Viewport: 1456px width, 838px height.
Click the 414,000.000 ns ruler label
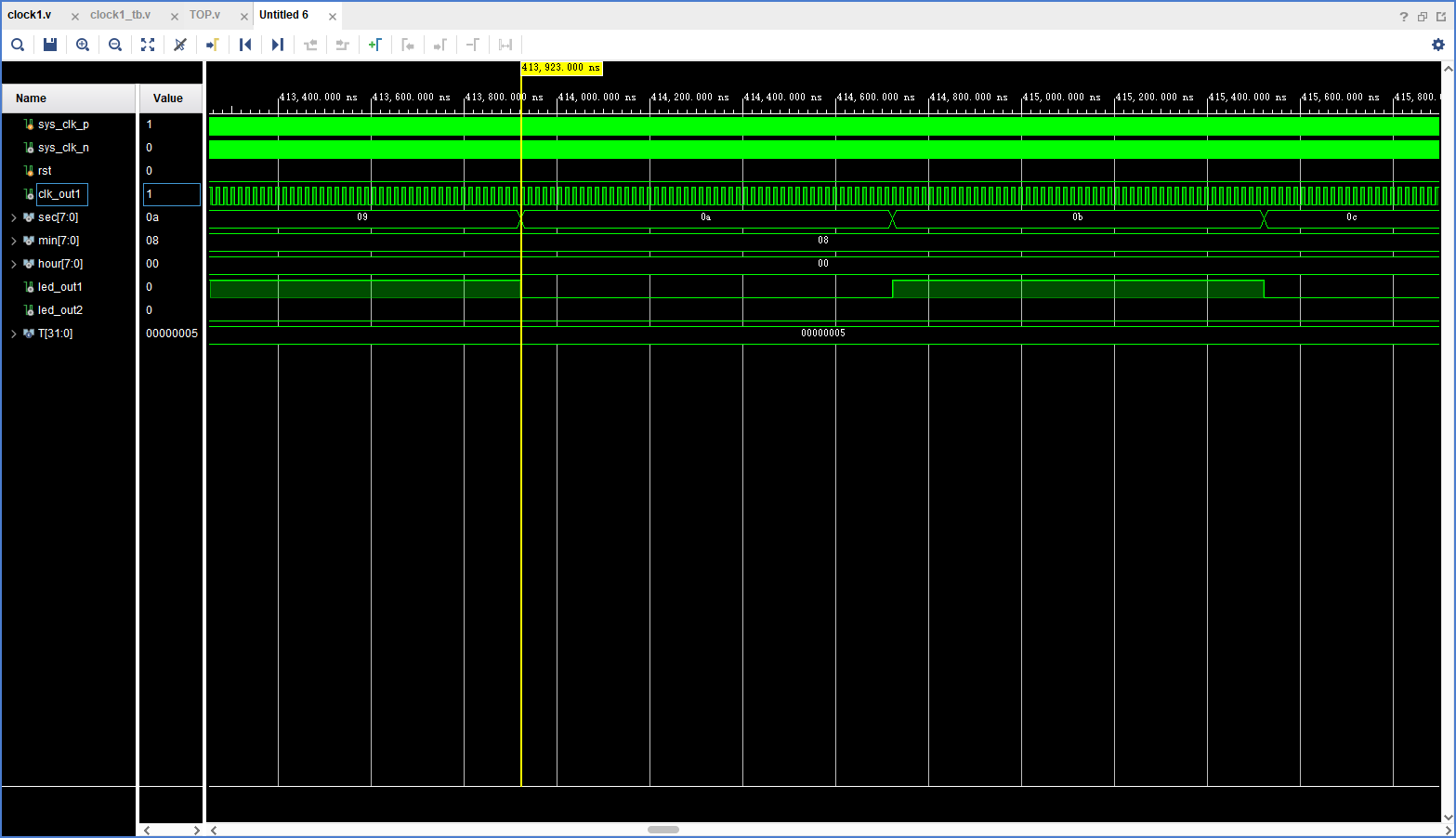point(597,97)
